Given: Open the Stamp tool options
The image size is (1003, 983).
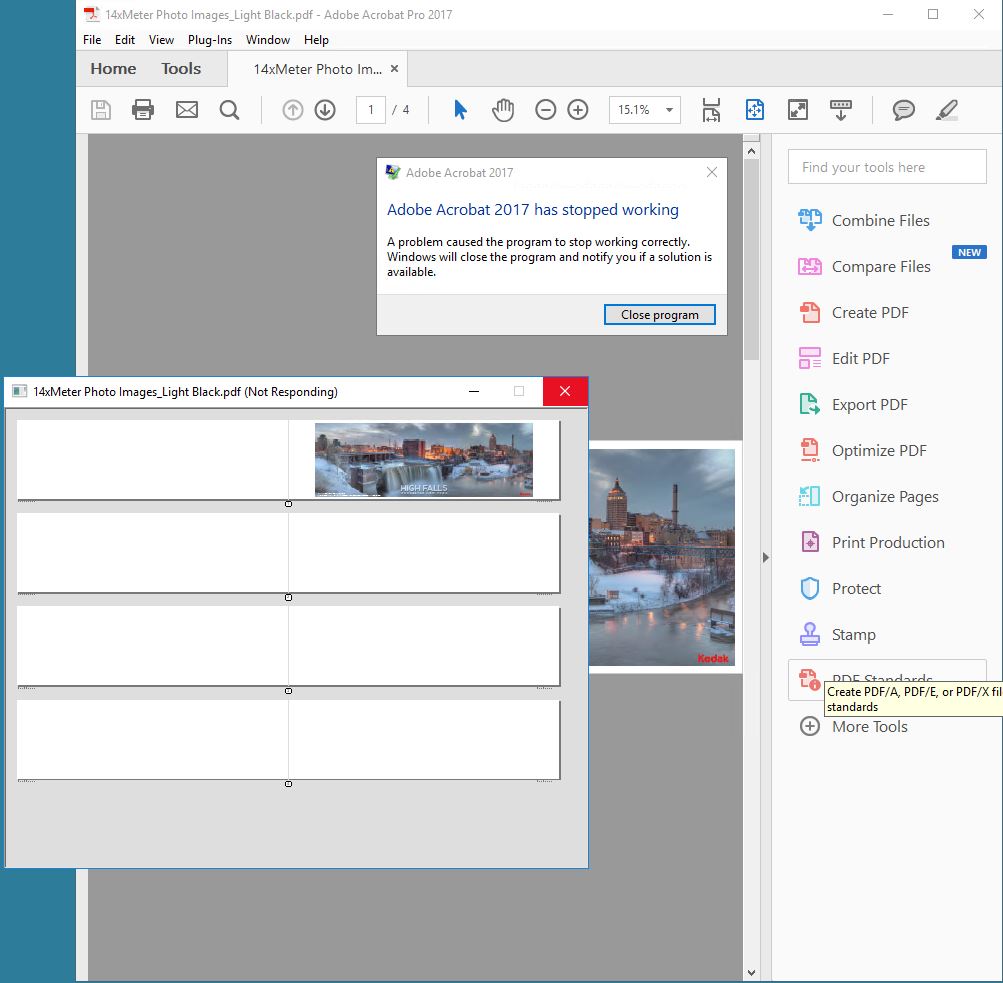Looking at the screenshot, I should pyautogui.click(x=852, y=634).
